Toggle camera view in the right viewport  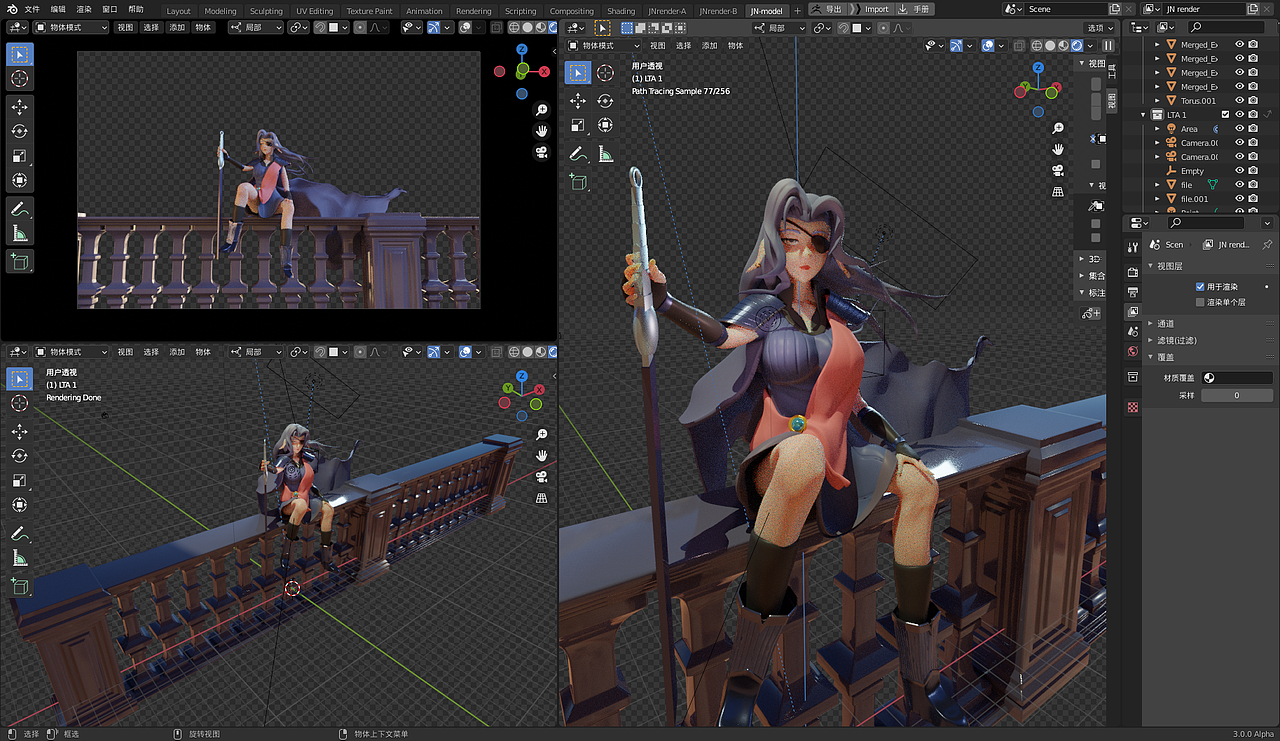click(x=1058, y=171)
